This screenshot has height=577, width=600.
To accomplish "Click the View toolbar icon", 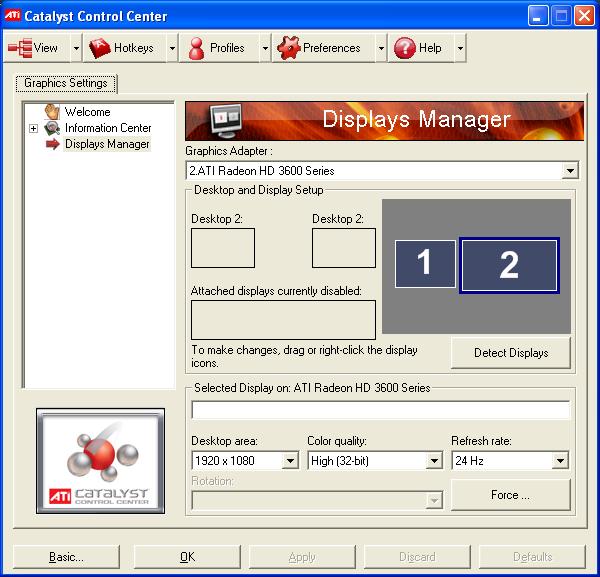I will 19,48.
